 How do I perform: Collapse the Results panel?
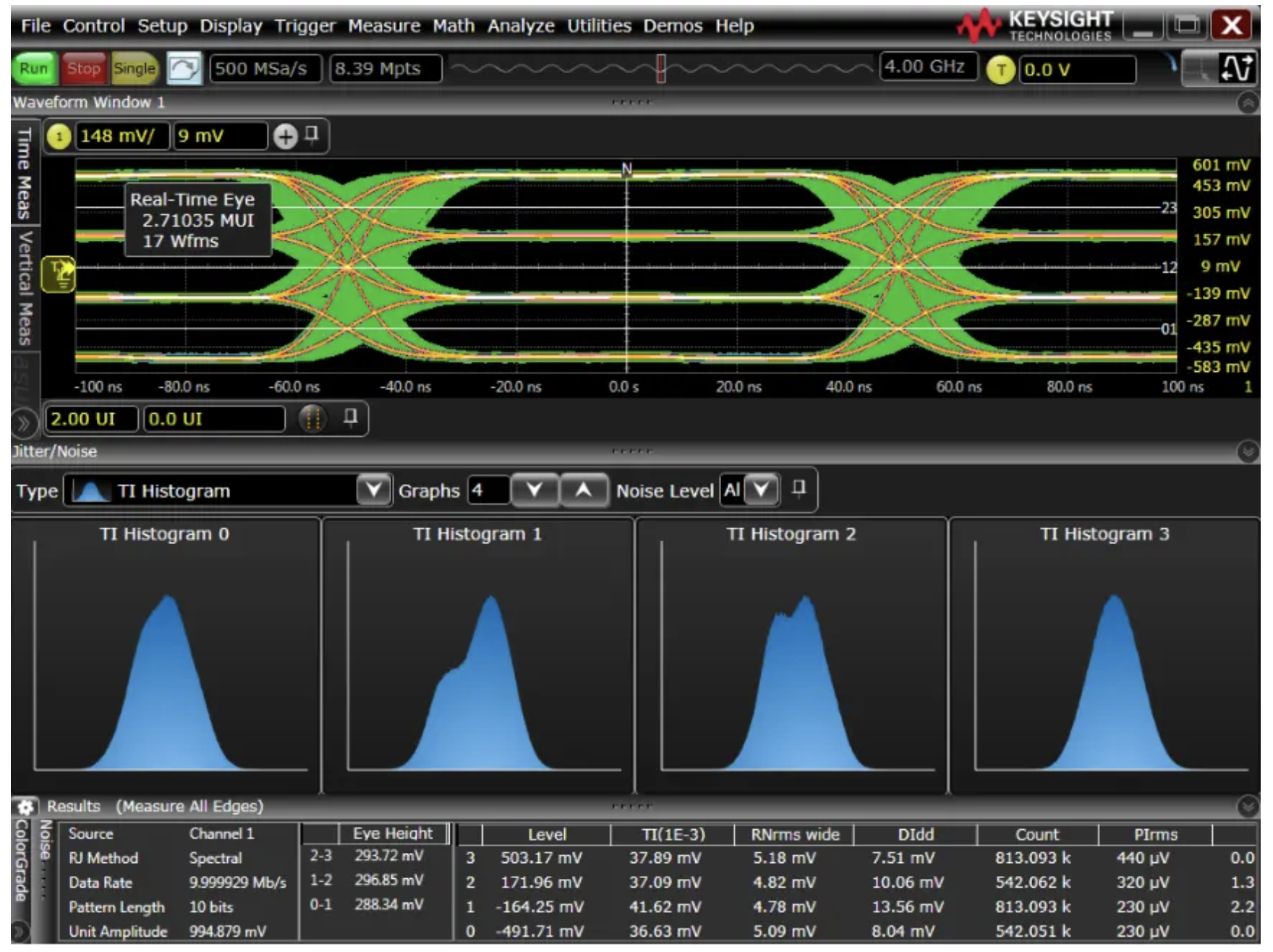(x=1248, y=806)
